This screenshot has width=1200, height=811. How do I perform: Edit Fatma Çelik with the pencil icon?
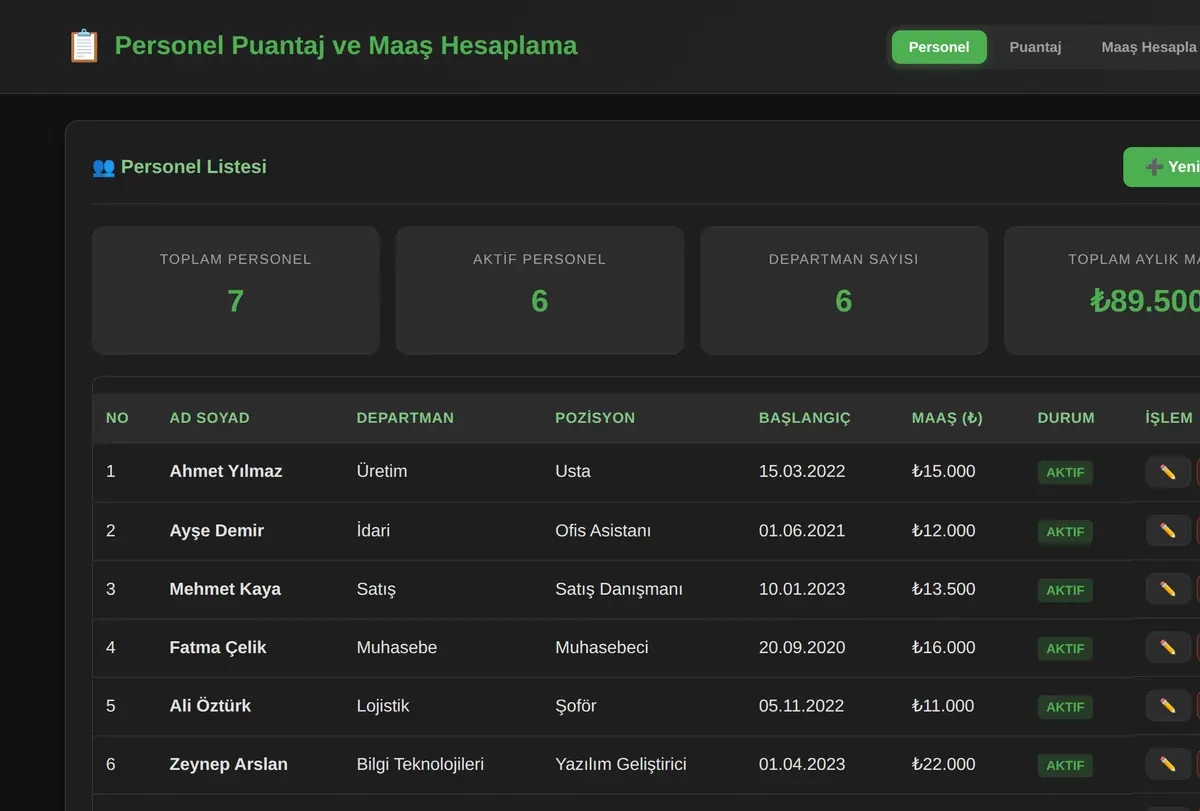coord(1168,648)
